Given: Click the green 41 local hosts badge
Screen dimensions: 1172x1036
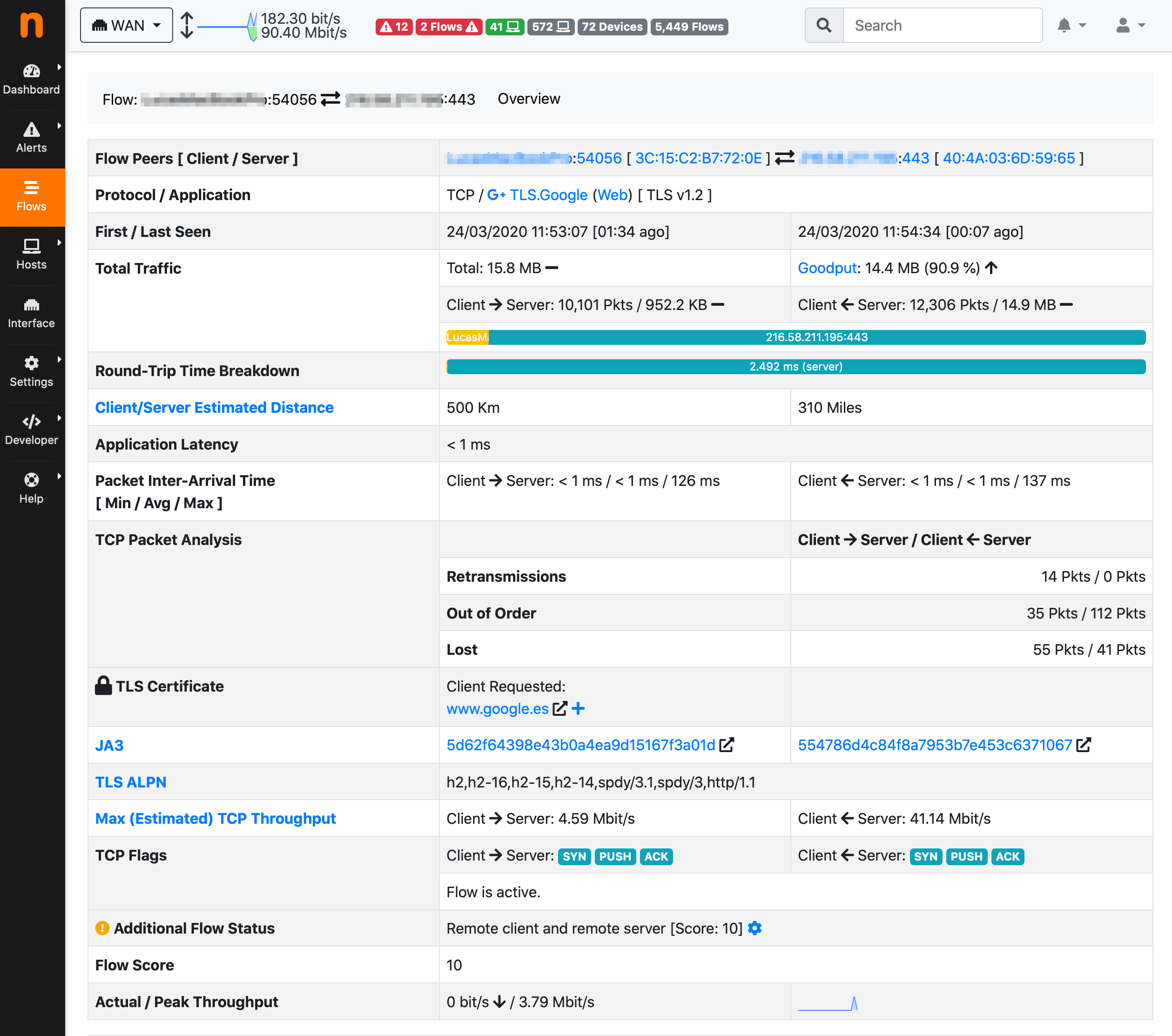Looking at the screenshot, I should point(504,27).
